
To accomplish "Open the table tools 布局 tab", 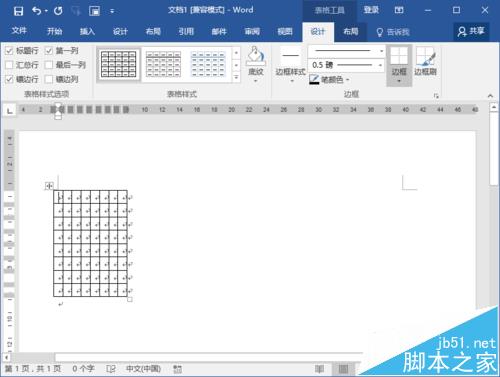I will (x=351, y=32).
